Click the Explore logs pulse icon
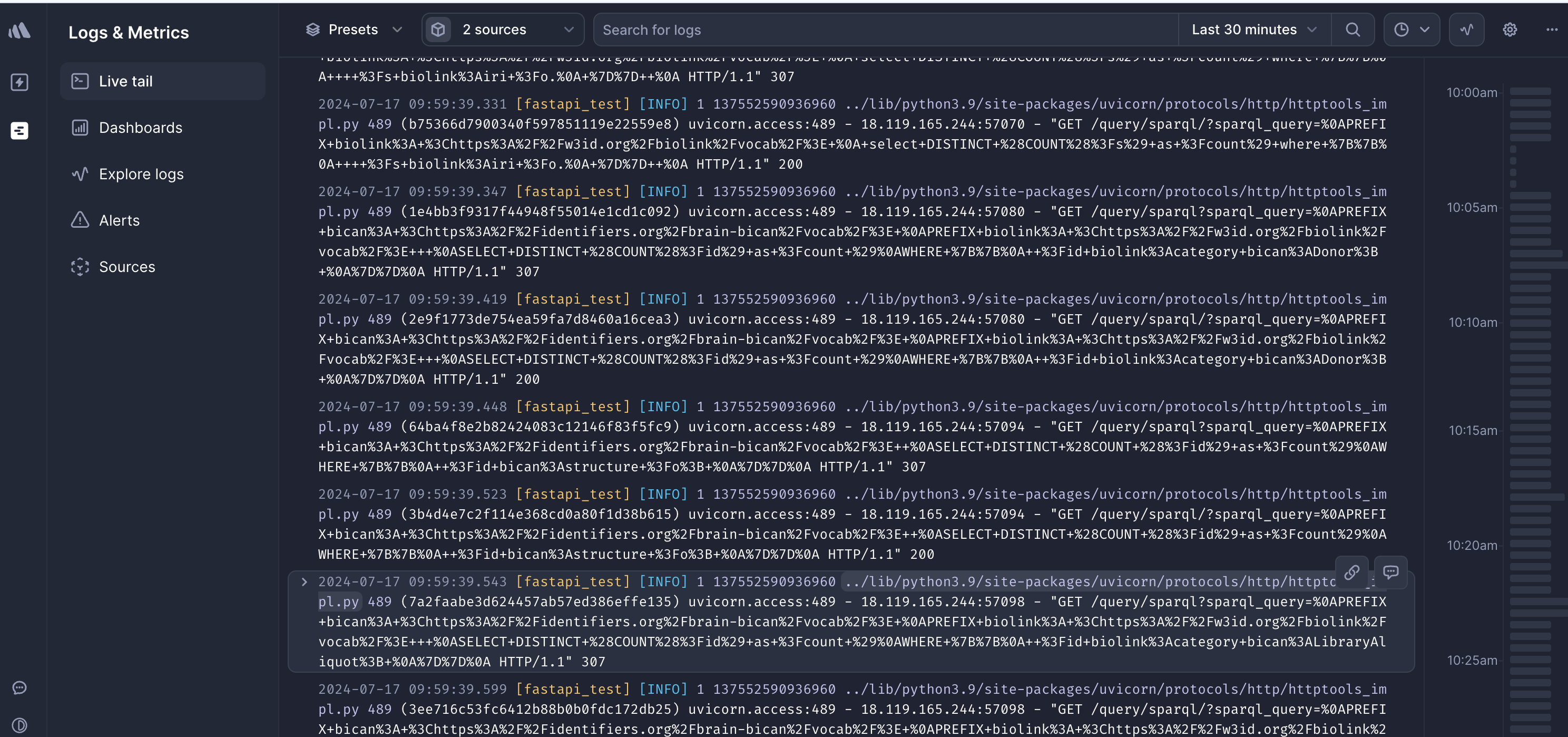Image resolution: width=1568 pixels, height=737 pixels. click(80, 174)
